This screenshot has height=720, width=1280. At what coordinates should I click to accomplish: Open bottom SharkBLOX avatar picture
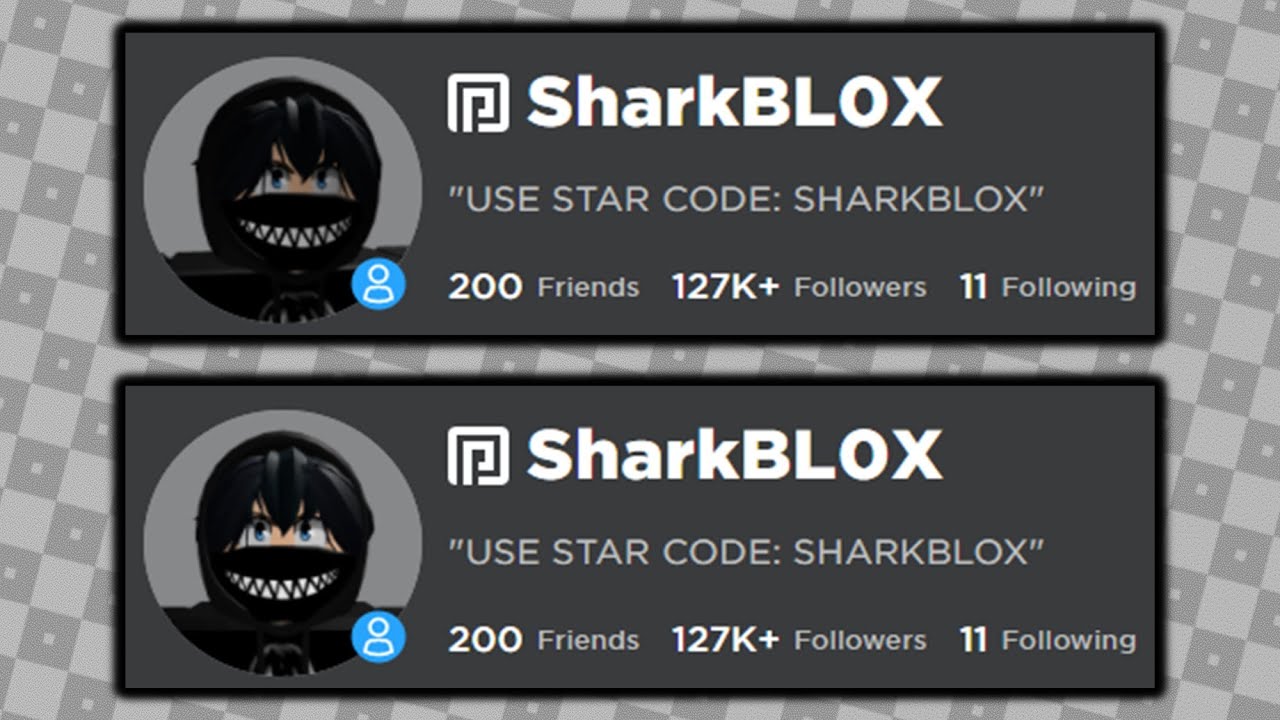click(283, 544)
